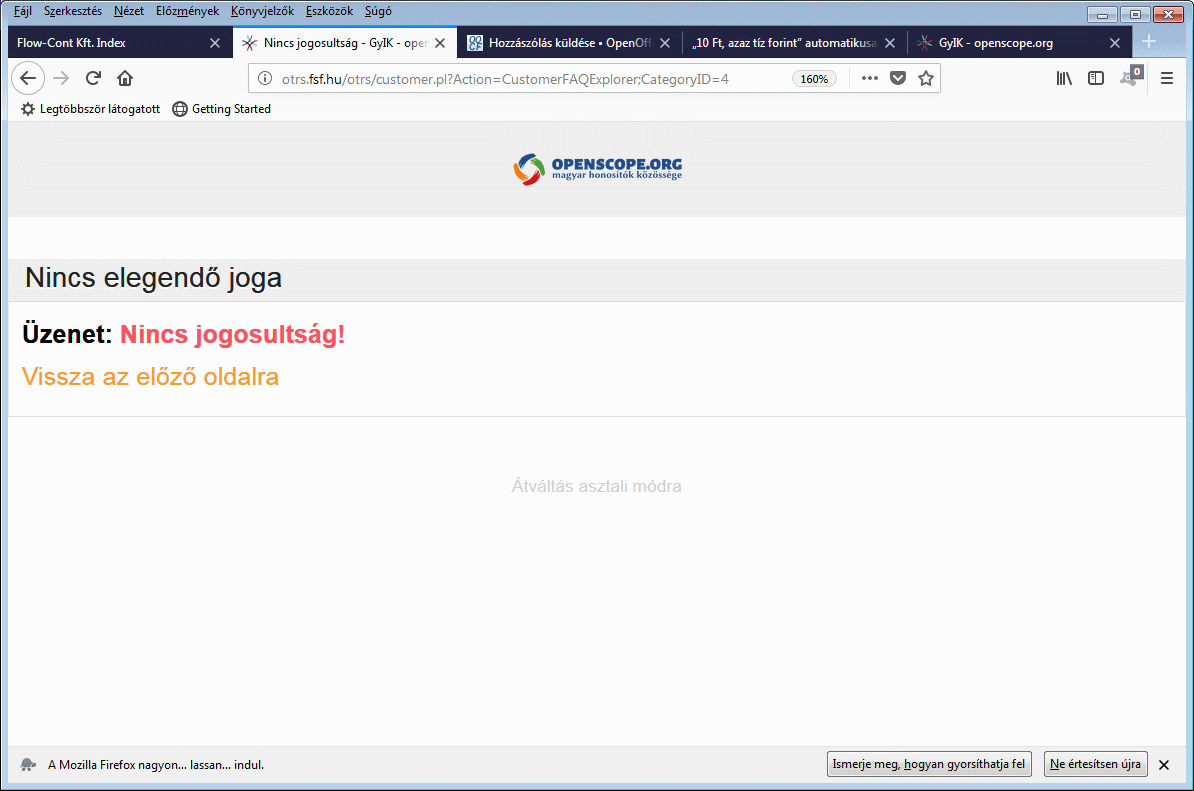
Task: Open page actions three-dot menu
Action: 870,79
